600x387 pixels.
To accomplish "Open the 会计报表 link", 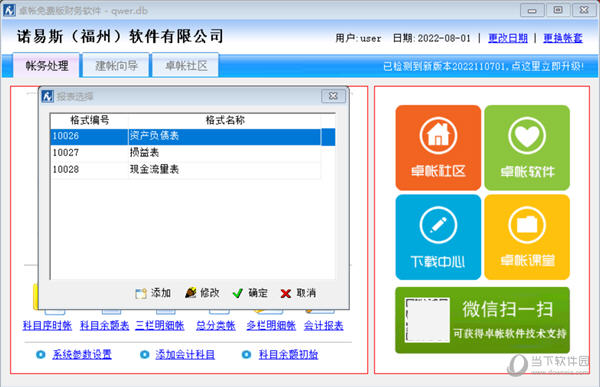I will [x=323, y=326].
